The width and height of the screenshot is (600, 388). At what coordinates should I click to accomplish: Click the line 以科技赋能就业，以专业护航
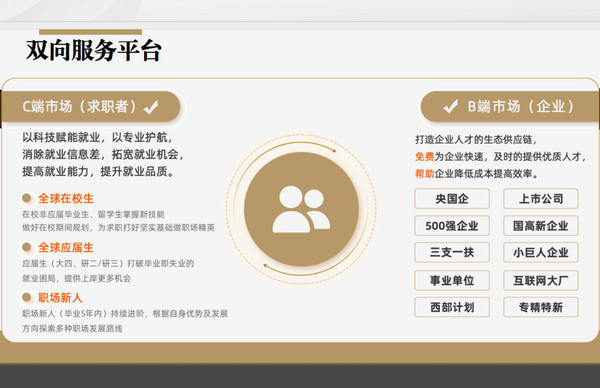coord(98,137)
